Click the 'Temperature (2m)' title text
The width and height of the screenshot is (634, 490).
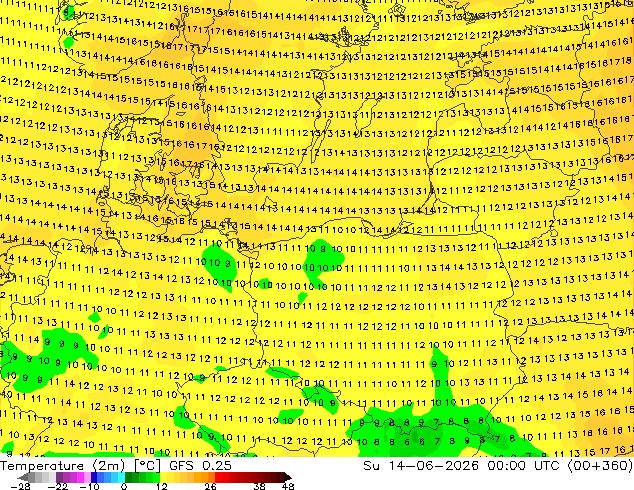(62, 465)
